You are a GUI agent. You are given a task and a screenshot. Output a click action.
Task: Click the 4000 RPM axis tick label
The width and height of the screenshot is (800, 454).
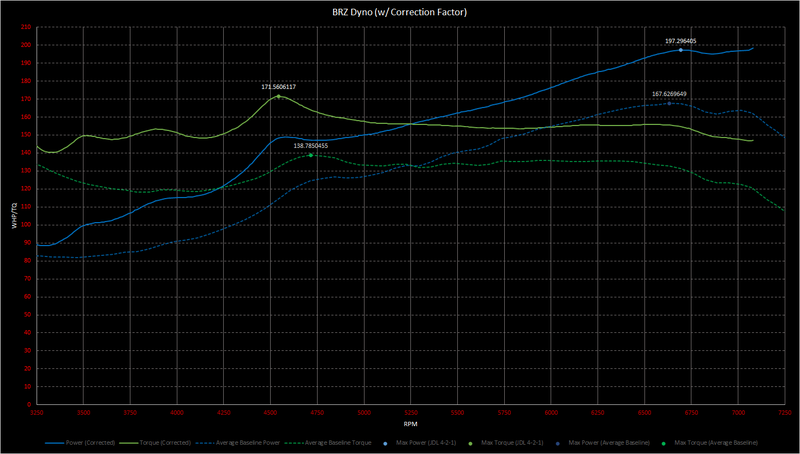(177, 412)
